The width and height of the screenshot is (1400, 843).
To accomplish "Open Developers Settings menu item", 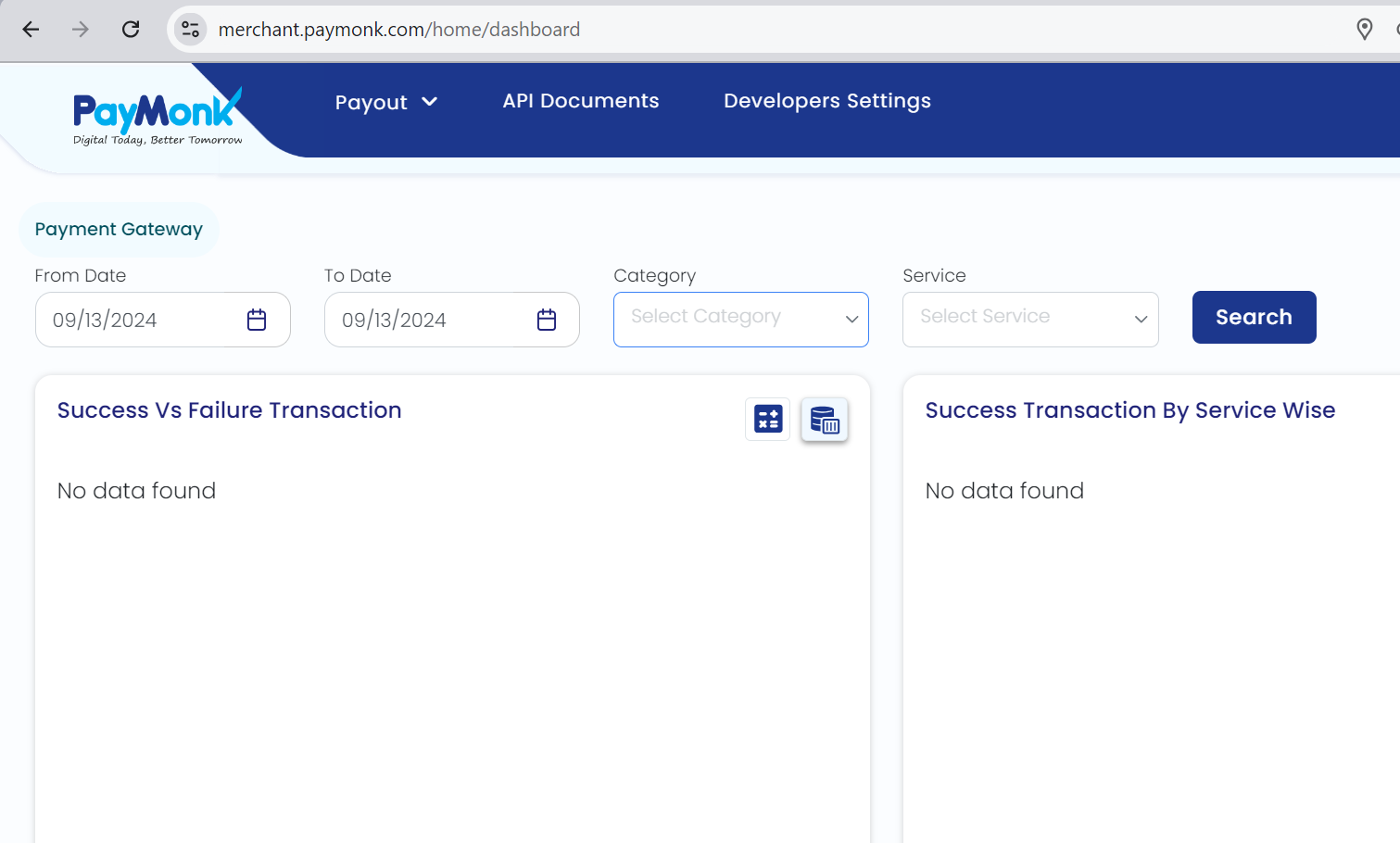I will pyautogui.click(x=827, y=101).
